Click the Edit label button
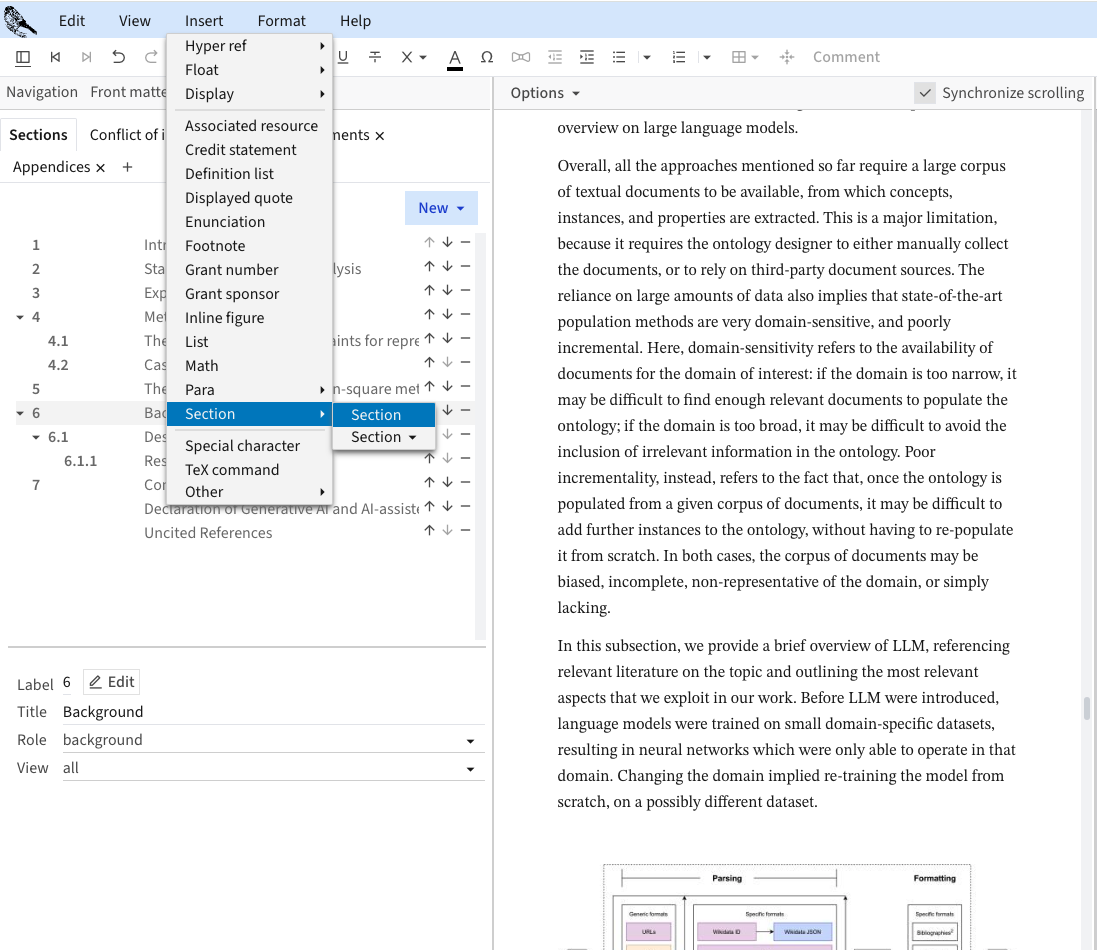The image size is (1097, 950). 111,682
